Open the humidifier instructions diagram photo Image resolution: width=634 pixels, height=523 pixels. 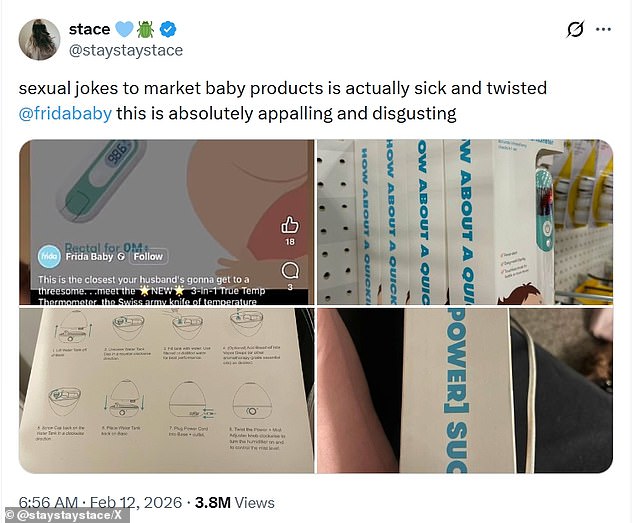click(165, 390)
